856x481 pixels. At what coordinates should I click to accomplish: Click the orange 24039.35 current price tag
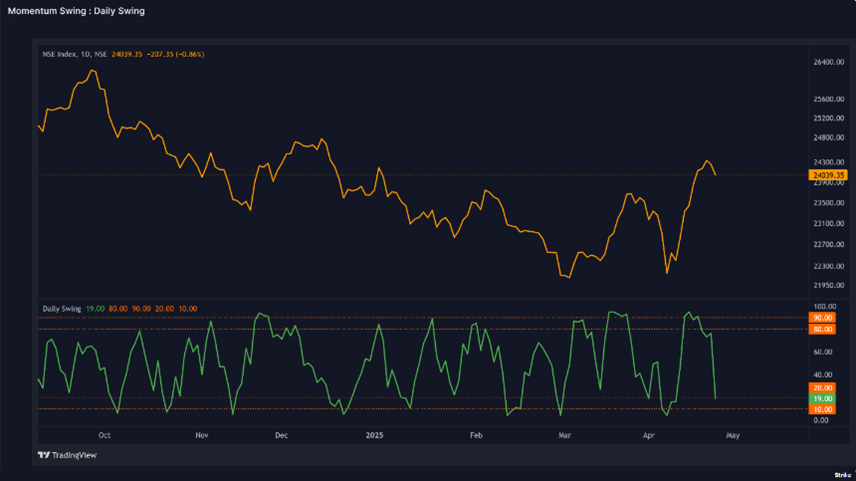(829, 174)
